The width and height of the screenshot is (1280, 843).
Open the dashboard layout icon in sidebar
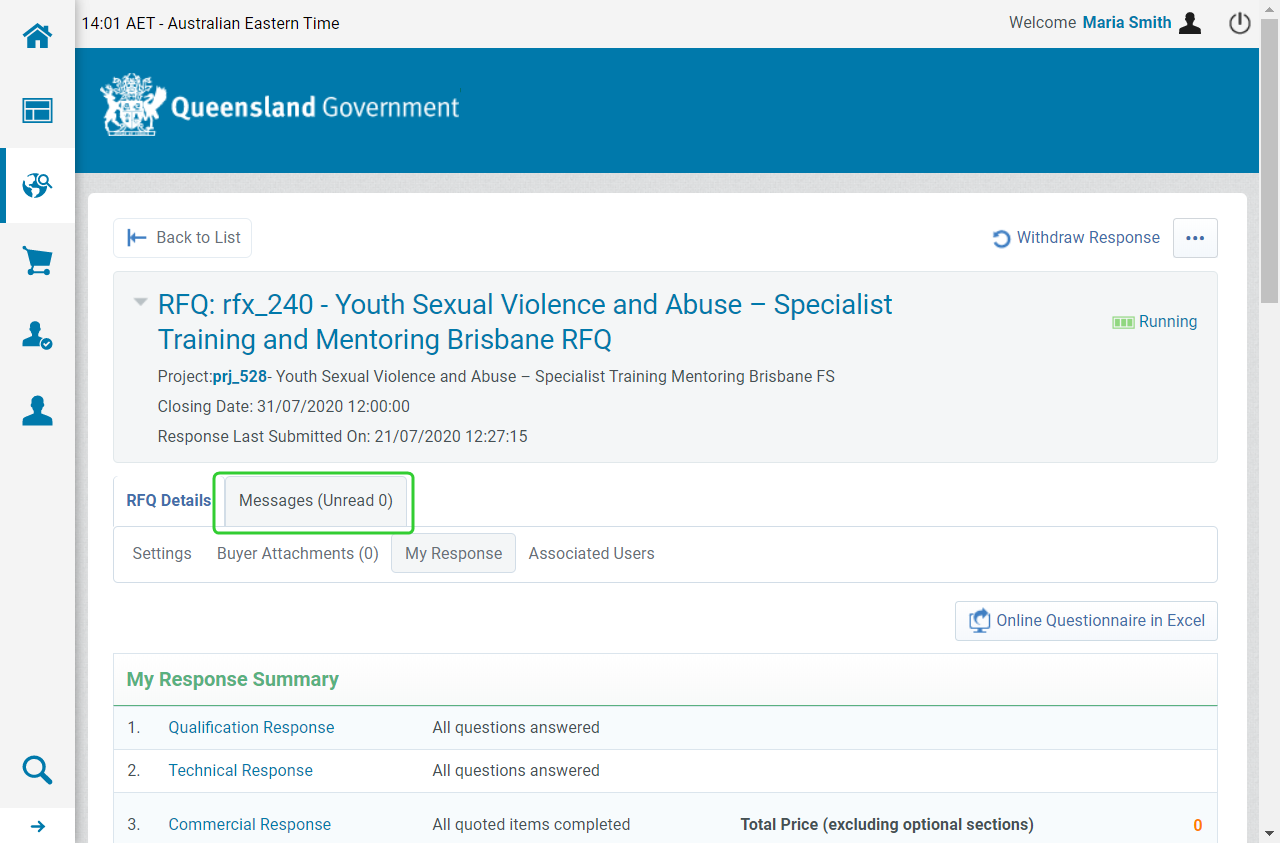point(37,111)
